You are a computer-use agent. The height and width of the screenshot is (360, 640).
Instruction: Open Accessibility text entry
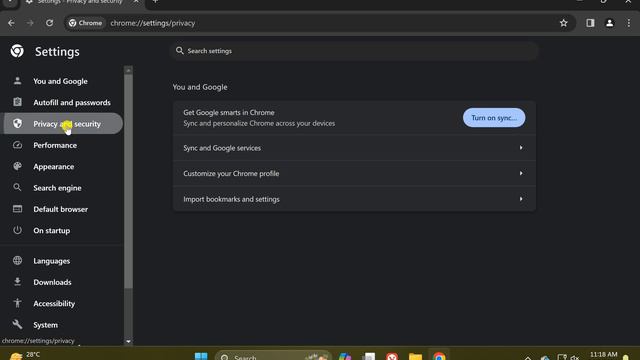(x=54, y=304)
